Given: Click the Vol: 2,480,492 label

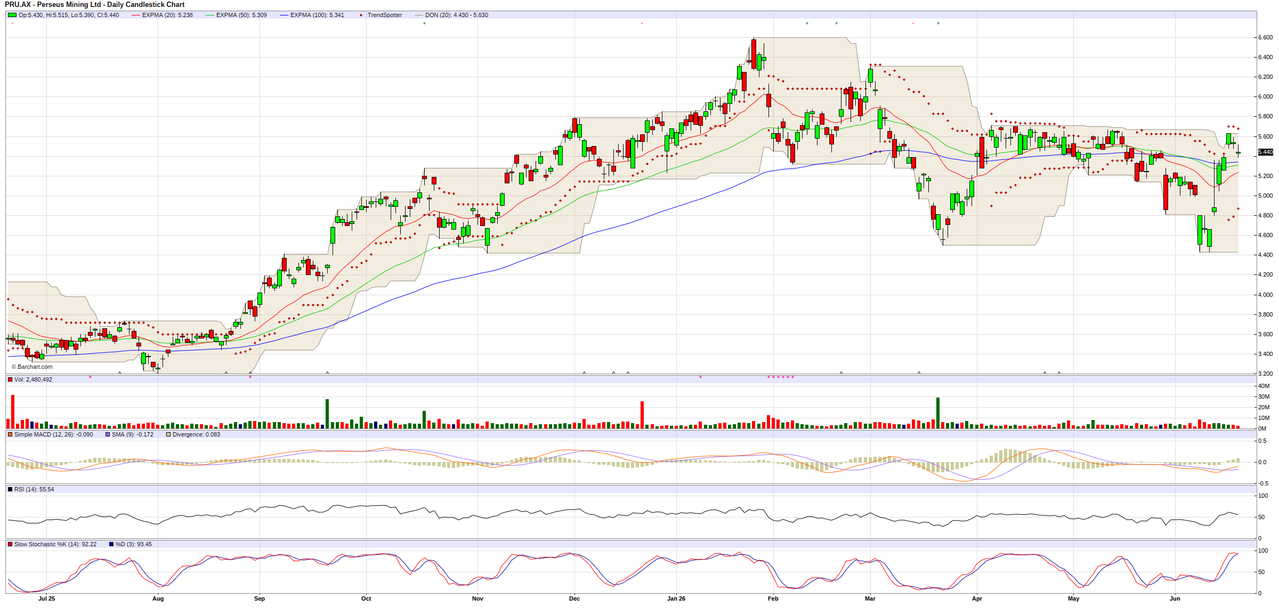Looking at the screenshot, I should point(34,380).
